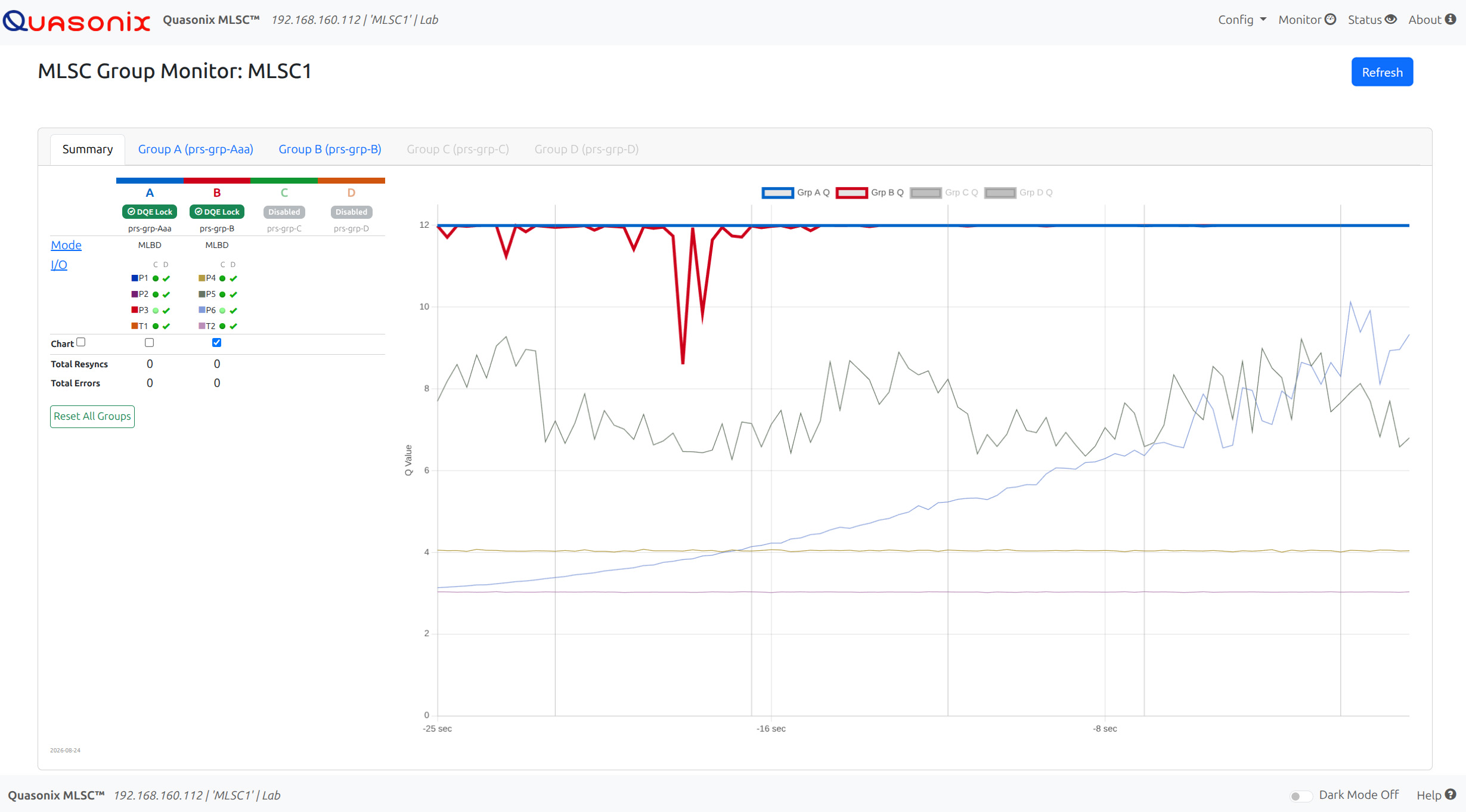1466x812 pixels.
Task: Select the Summary tab
Action: pyautogui.click(x=88, y=149)
